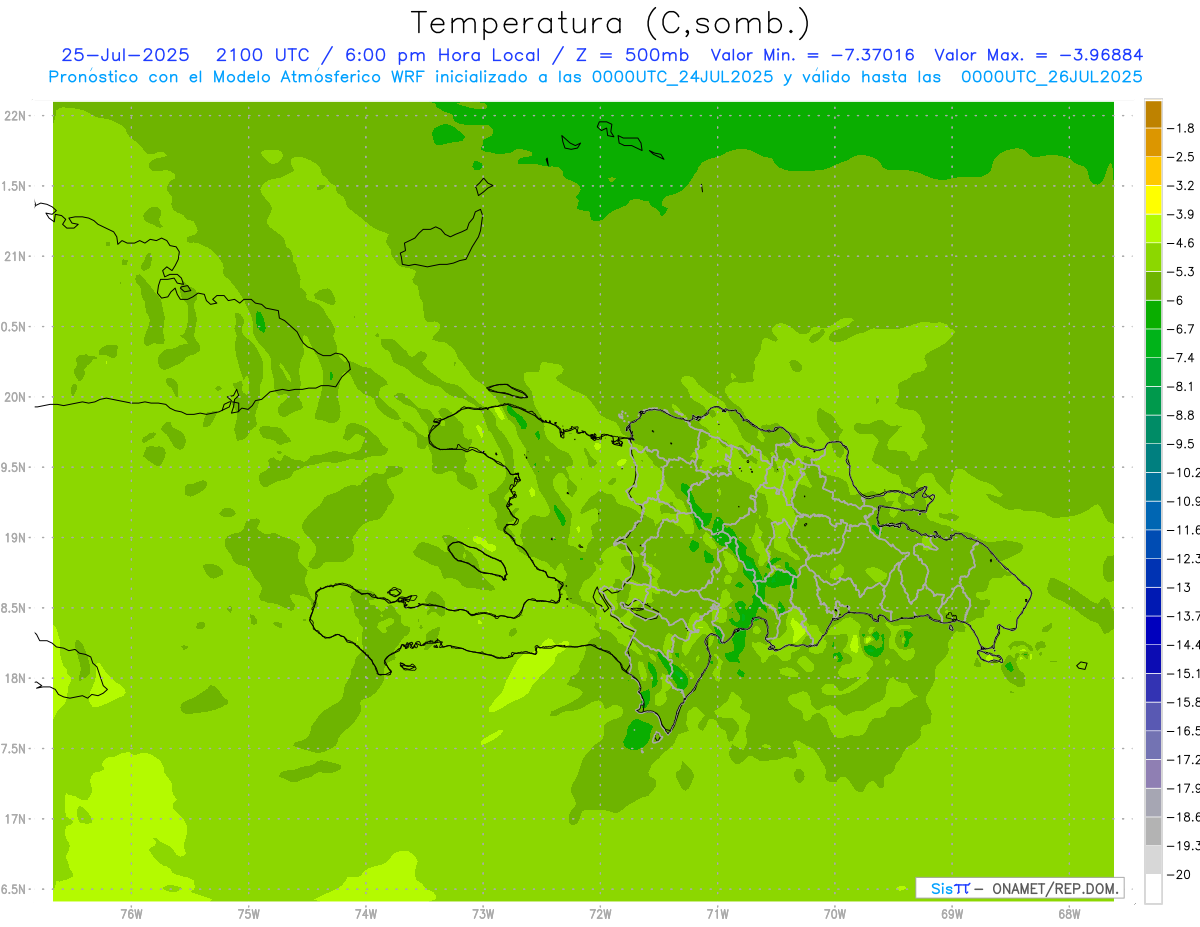
Task: Click the '68W' longitude label
Action: tap(1069, 914)
